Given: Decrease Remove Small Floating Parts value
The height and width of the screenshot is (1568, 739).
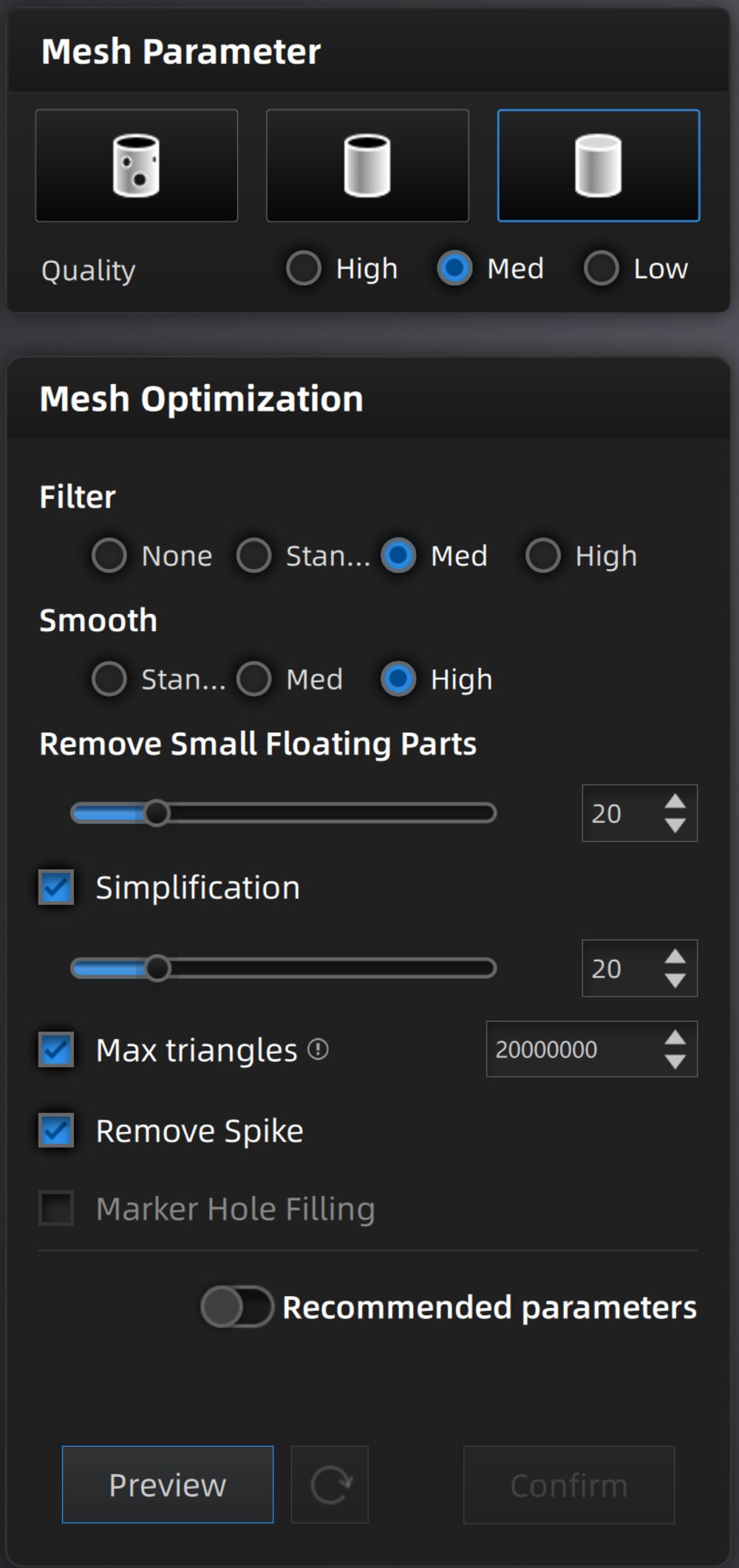Looking at the screenshot, I should [x=675, y=825].
